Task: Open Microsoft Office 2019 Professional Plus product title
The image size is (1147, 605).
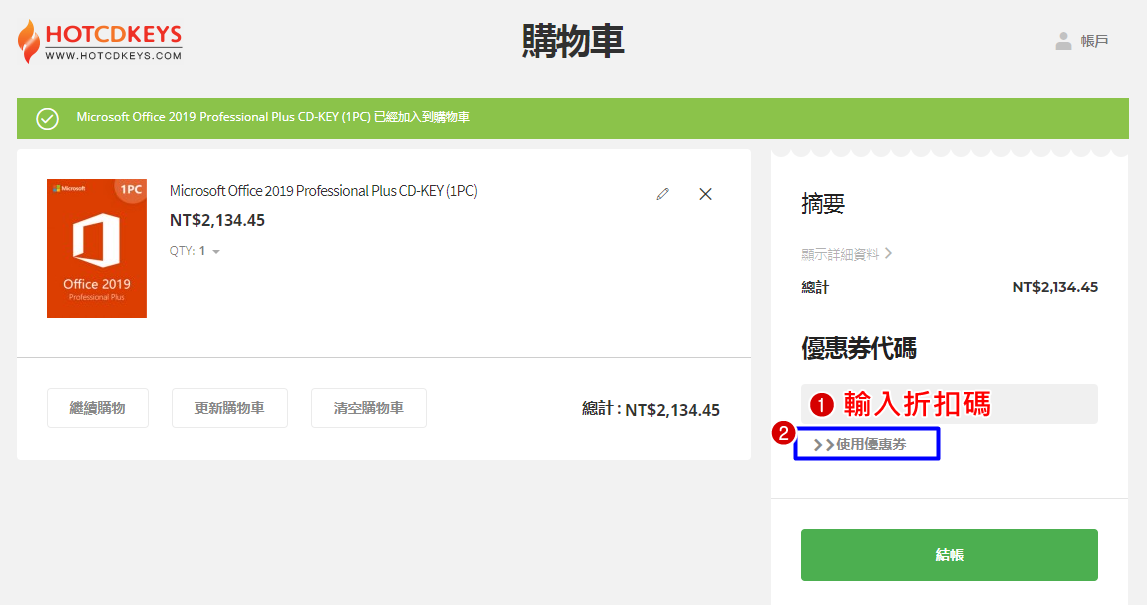Action: [x=323, y=191]
